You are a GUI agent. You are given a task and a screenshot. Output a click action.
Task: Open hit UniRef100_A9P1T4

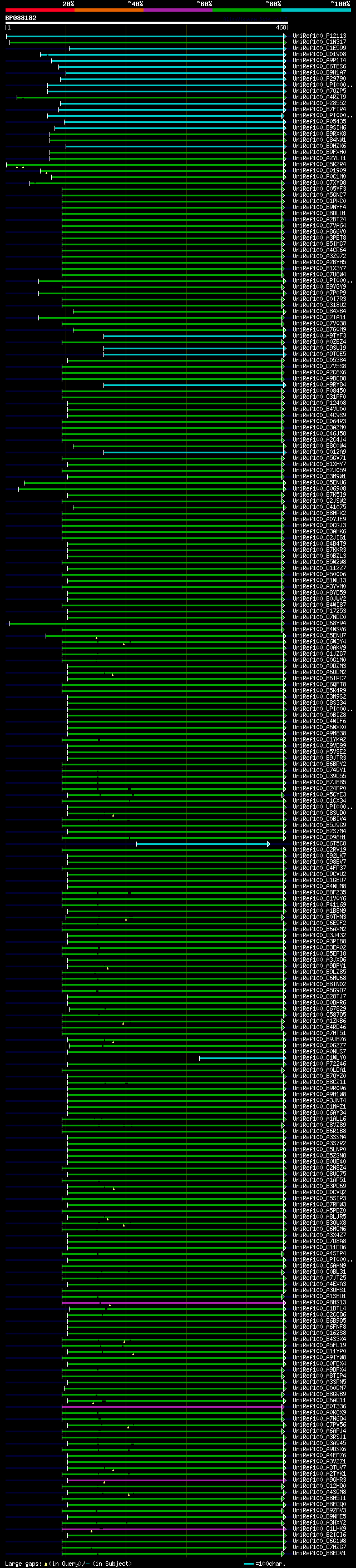click(x=319, y=60)
